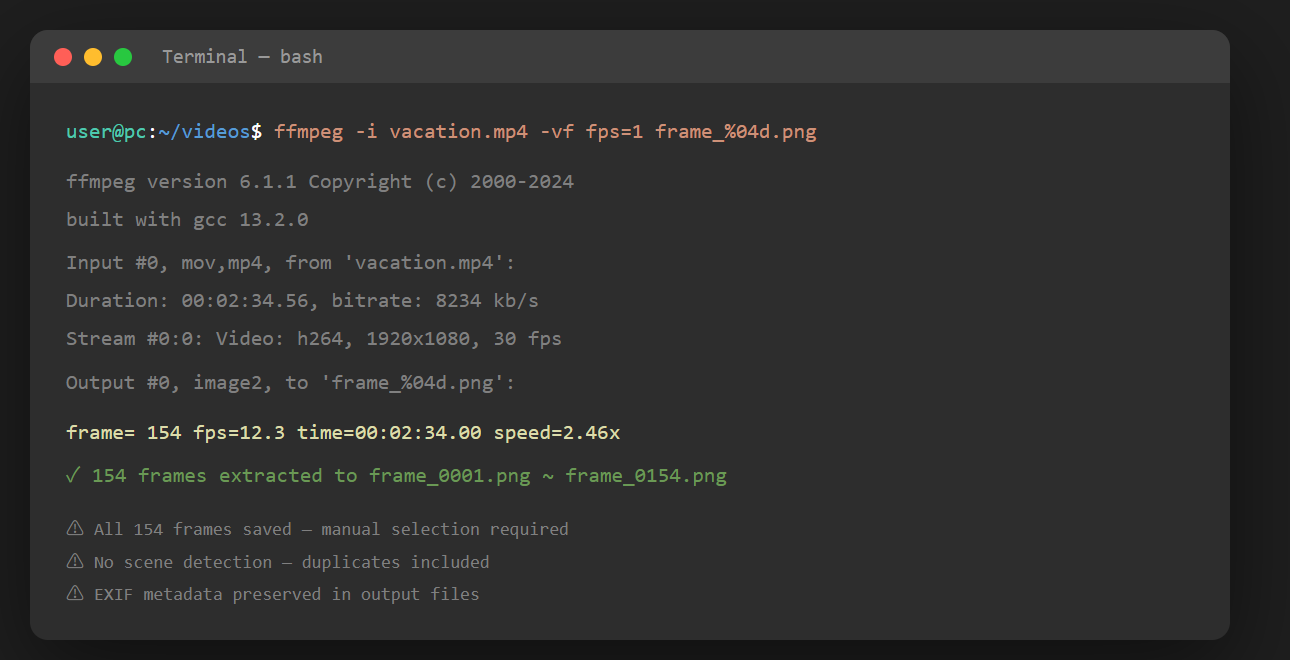Click the 'bitrate: 8234 kb/s' value

click(x=435, y=301)
